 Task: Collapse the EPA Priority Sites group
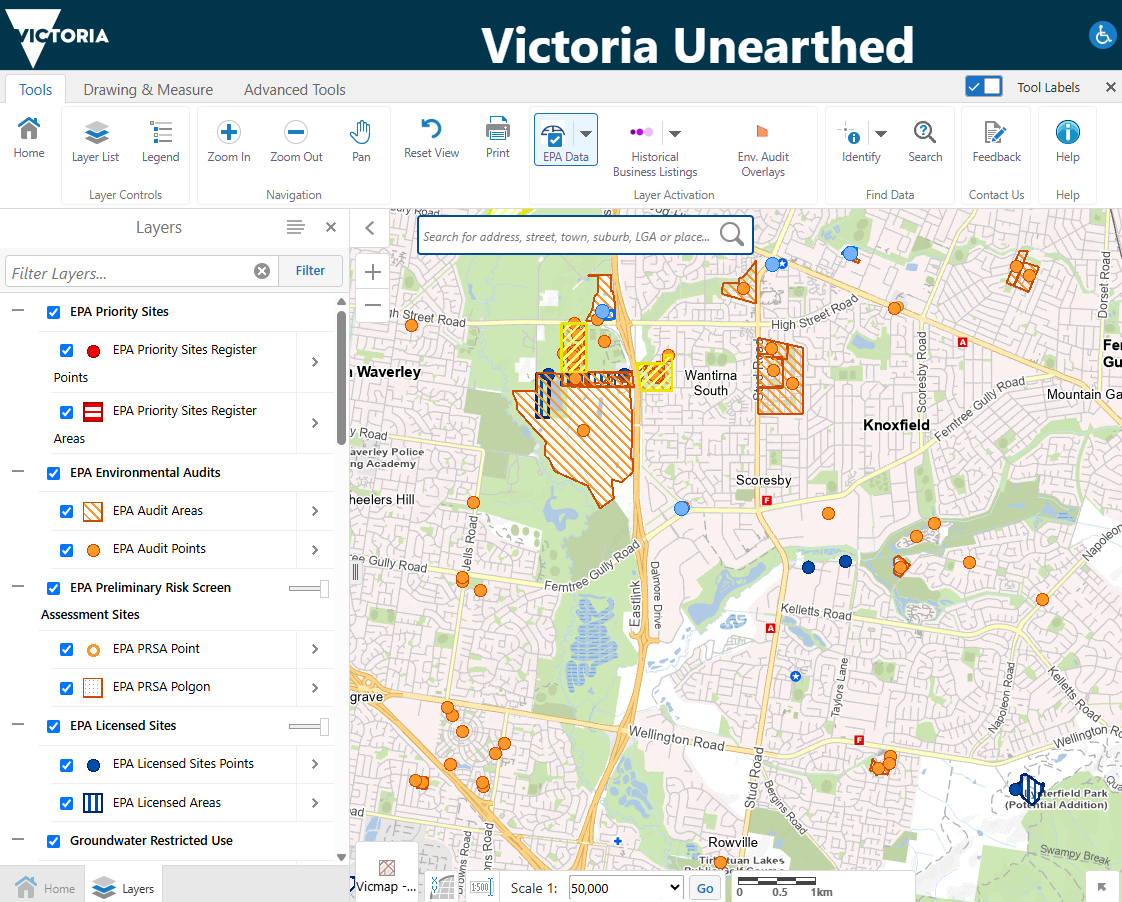click(x=18, y=310)
